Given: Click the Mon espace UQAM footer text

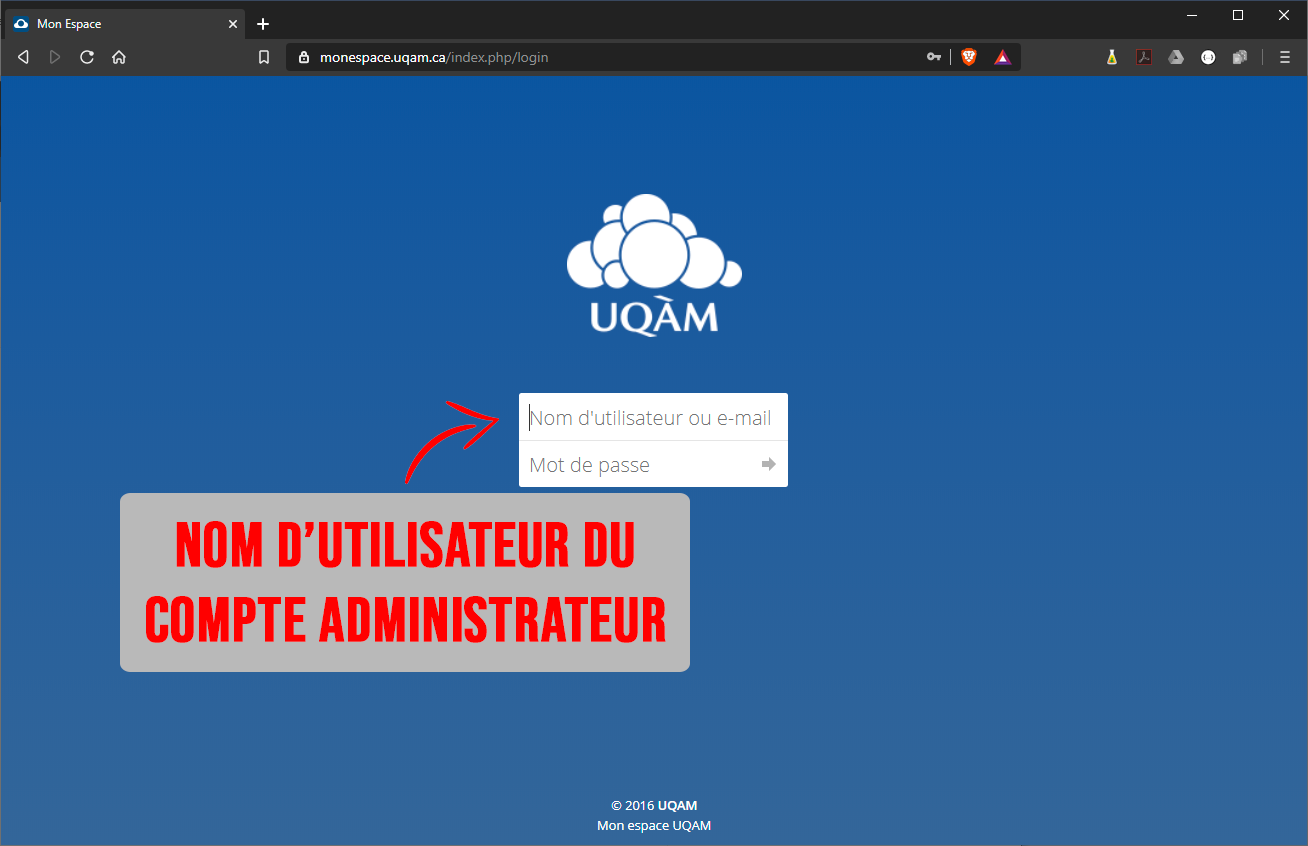Looking at the screenshot, I should click(654, 826).
